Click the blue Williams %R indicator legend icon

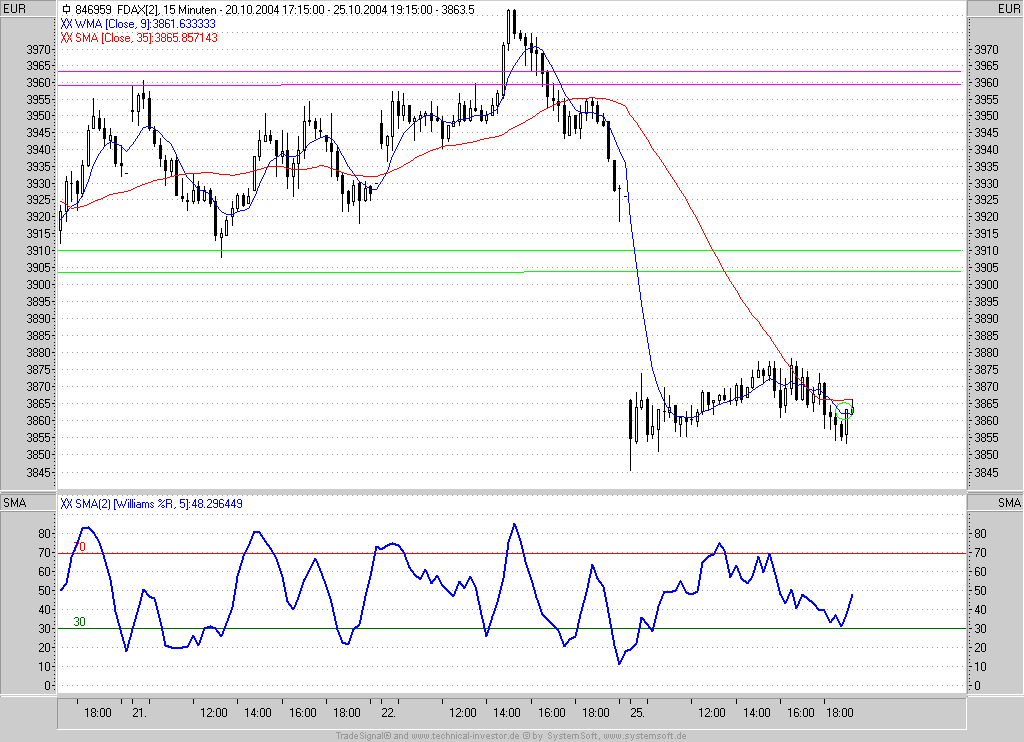pos(66,503)
